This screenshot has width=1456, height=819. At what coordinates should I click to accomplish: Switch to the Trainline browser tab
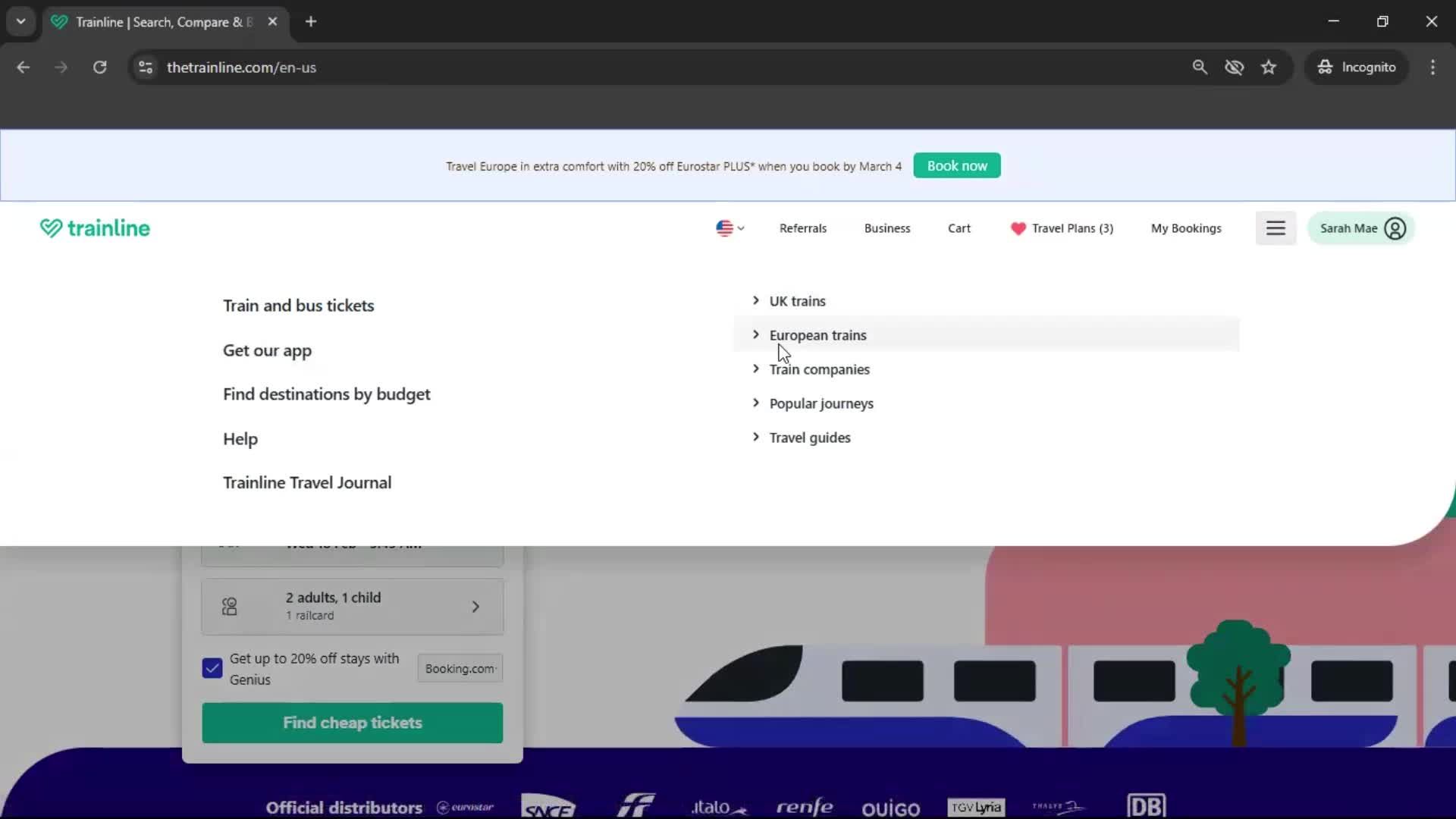click(159, 21)
